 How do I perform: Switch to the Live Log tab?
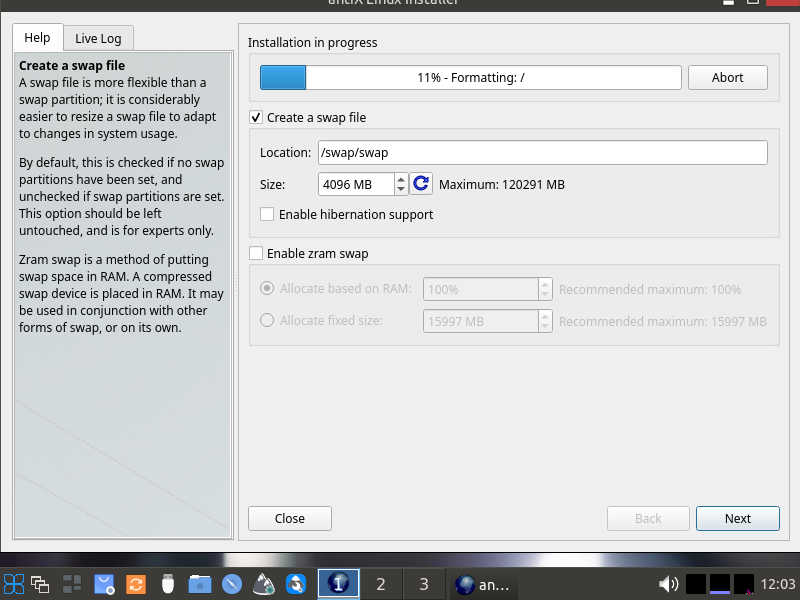point(98,39)
